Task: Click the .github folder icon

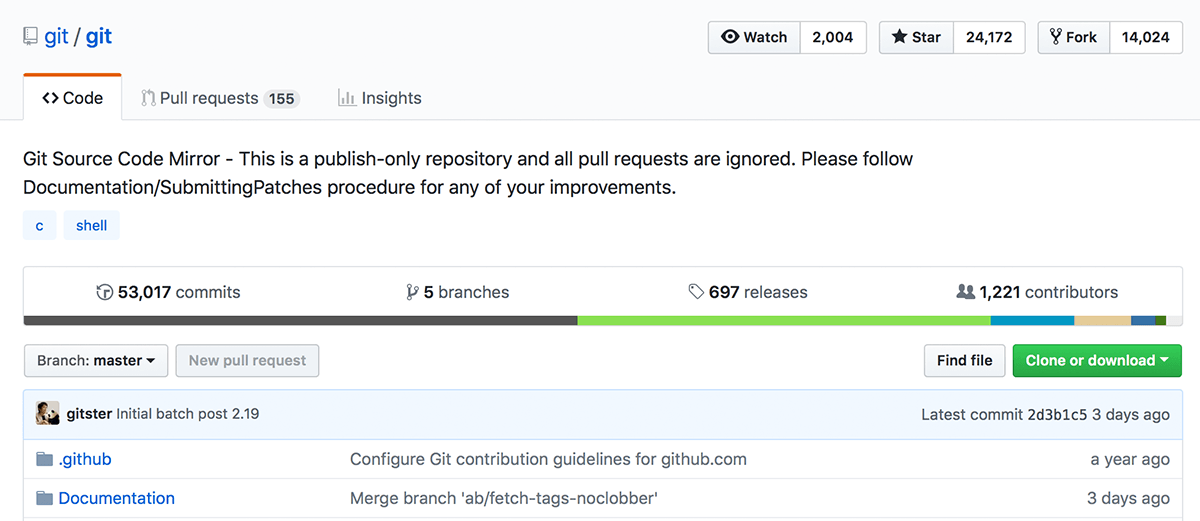Action: (x=44, y=460)
